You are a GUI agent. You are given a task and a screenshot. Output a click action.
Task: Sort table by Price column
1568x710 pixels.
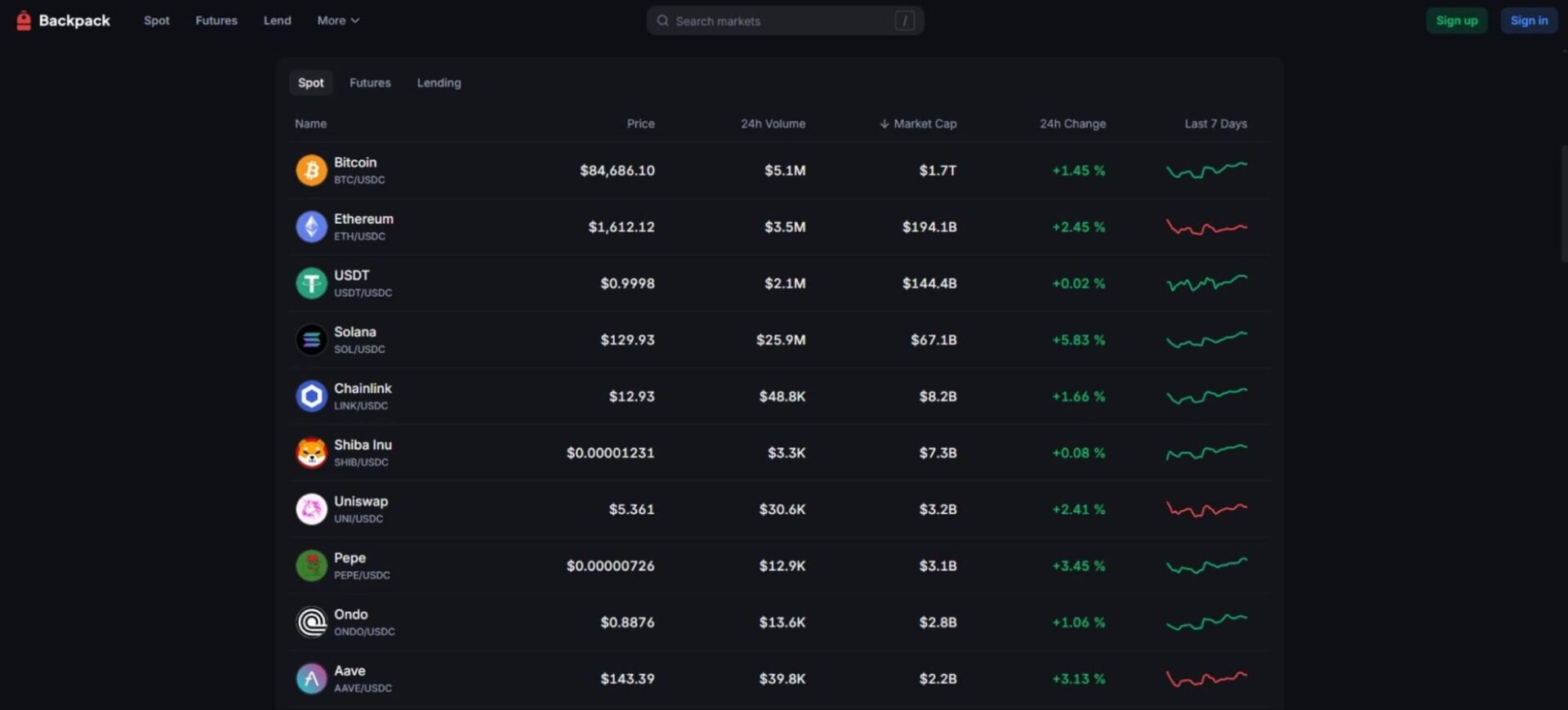(640, 123)
